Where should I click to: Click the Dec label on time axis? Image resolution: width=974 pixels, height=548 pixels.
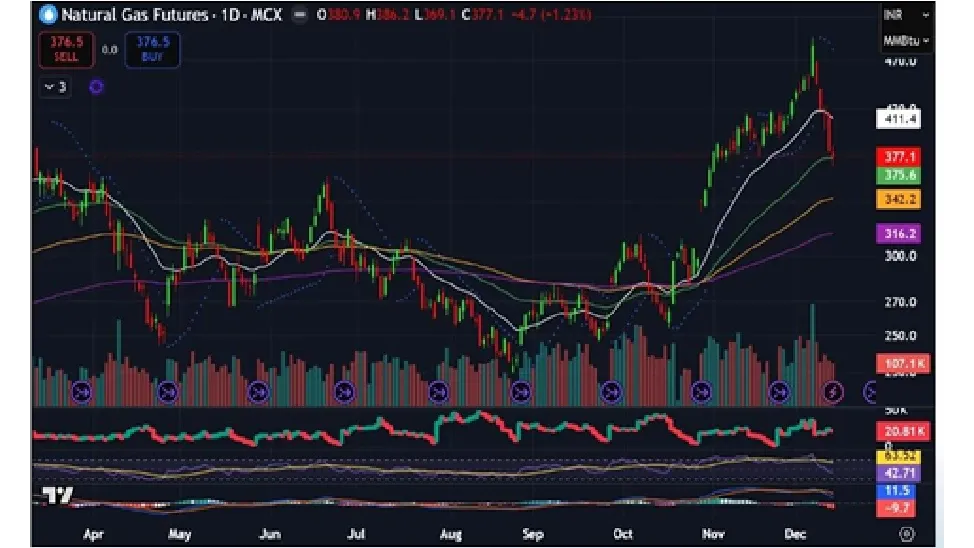point(795,534)
